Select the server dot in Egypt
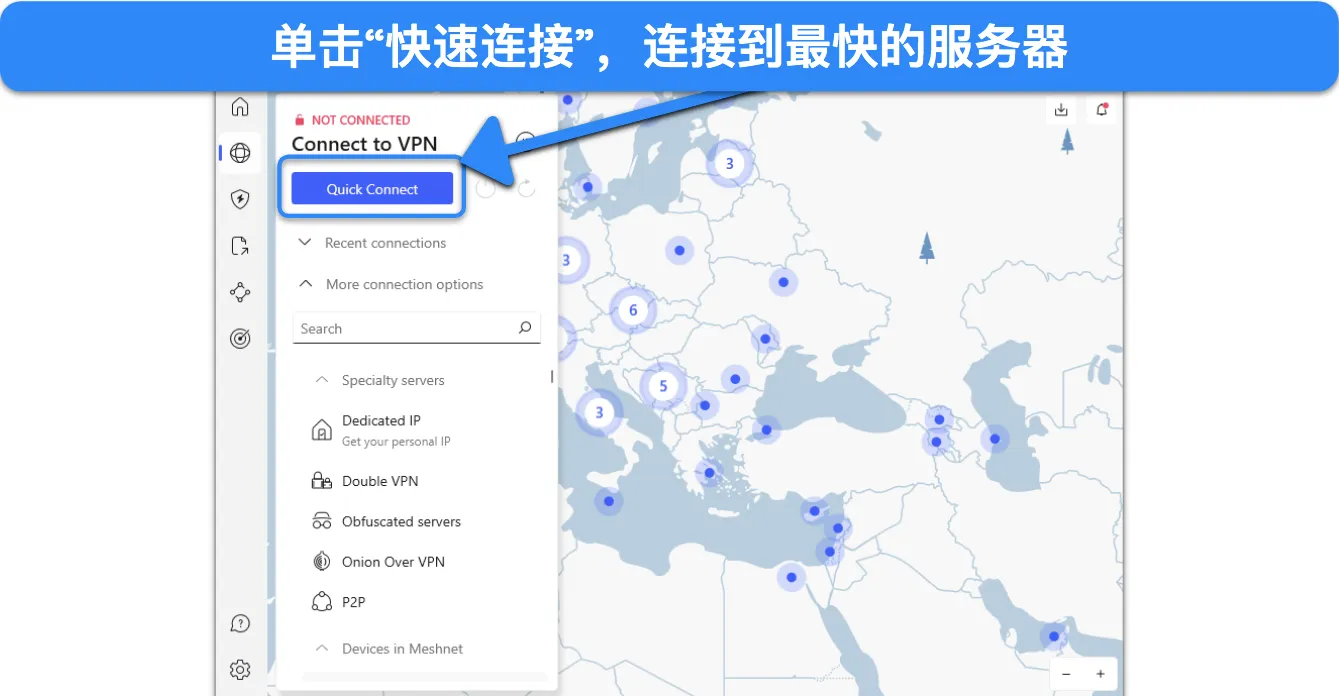Image resolution: width=1339 pixels, height=696 pixels. pyautogui.click(x=792, y=577)
